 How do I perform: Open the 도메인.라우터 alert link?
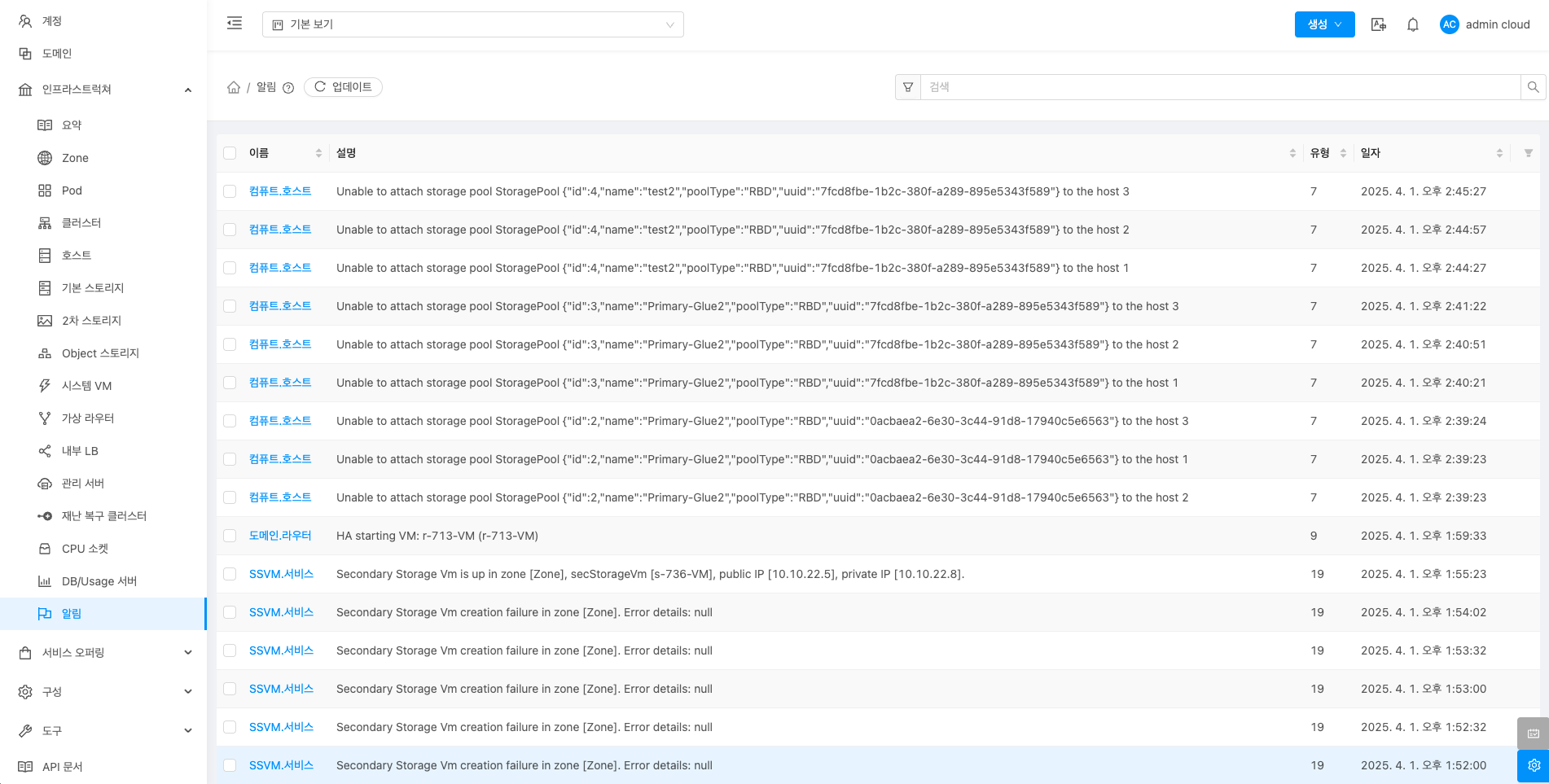pyautogui.click(x=280, y=536)
